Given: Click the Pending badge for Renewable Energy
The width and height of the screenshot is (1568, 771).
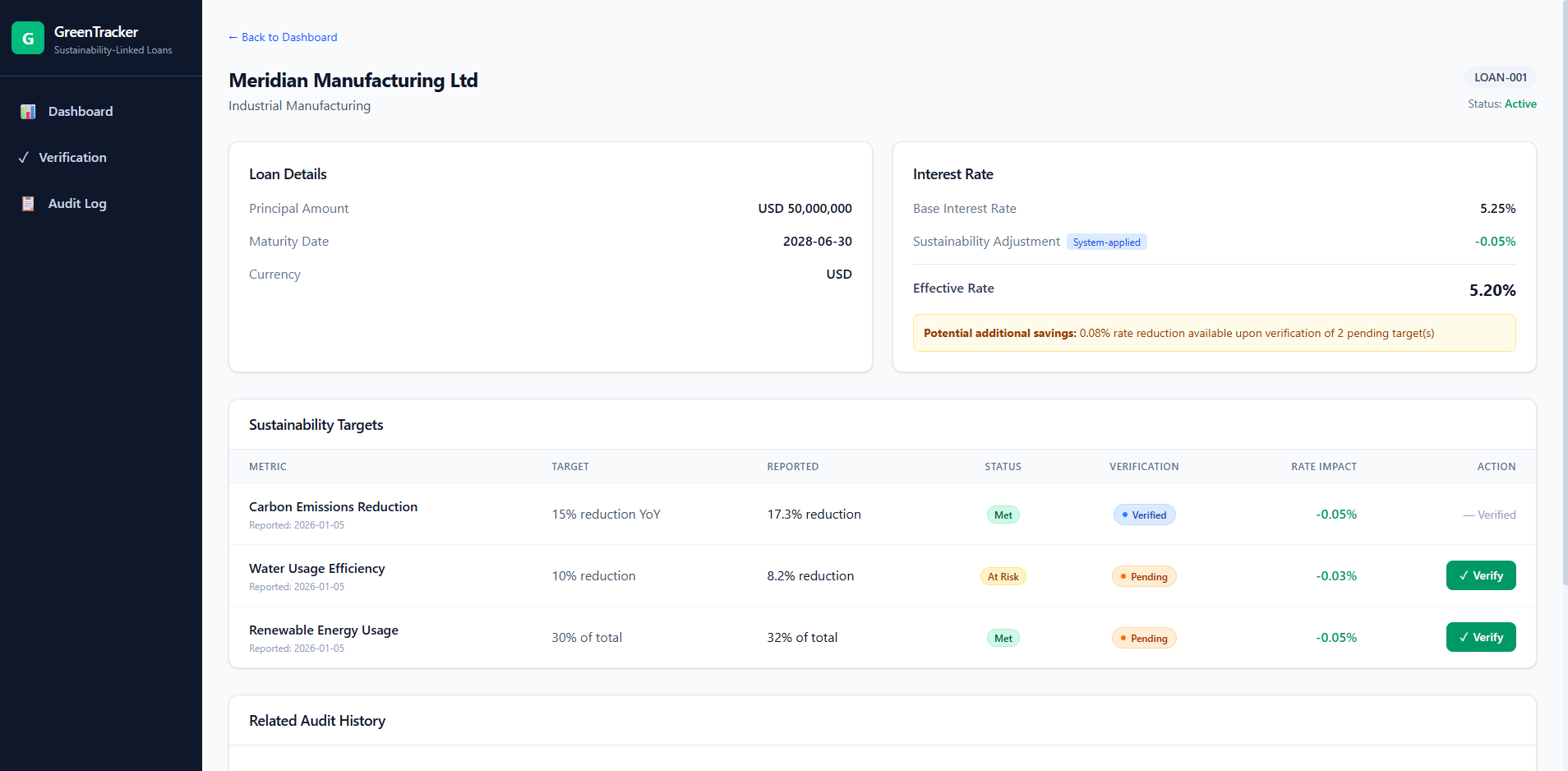Looking at the screenshot, I should point(1144,638).
